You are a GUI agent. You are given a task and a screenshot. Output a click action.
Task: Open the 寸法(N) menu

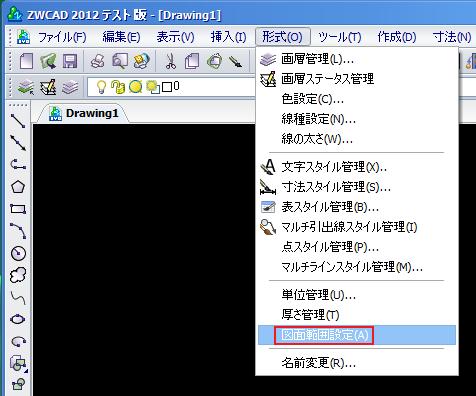(x=452, y=37)
